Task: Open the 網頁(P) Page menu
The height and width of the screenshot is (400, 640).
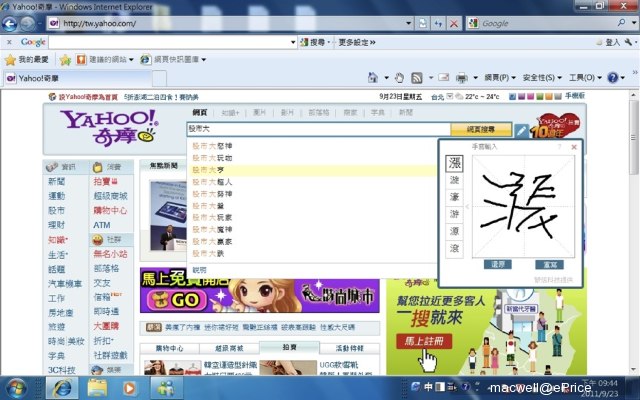Action: 500,78
